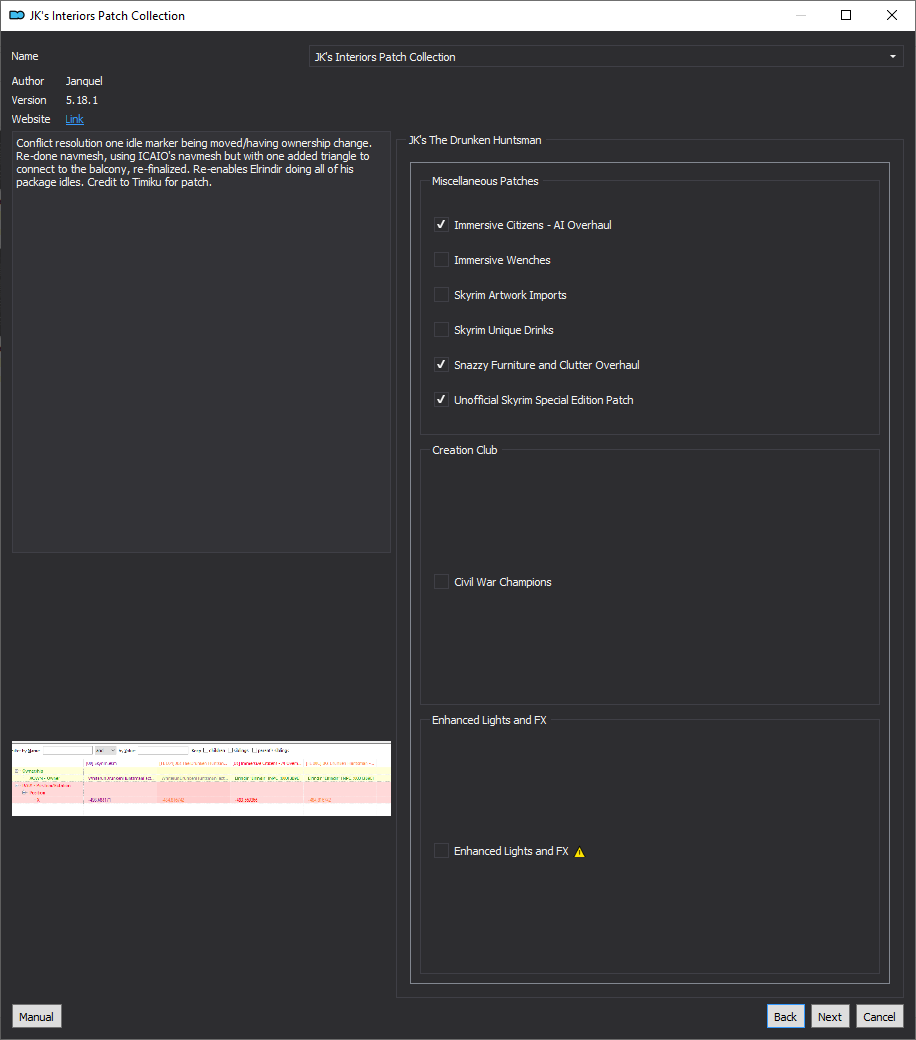This screenshot has height=1040, width=916.
Task: Click the Enhanced Lights and FX group heading
Action: (x=489, y=720)
